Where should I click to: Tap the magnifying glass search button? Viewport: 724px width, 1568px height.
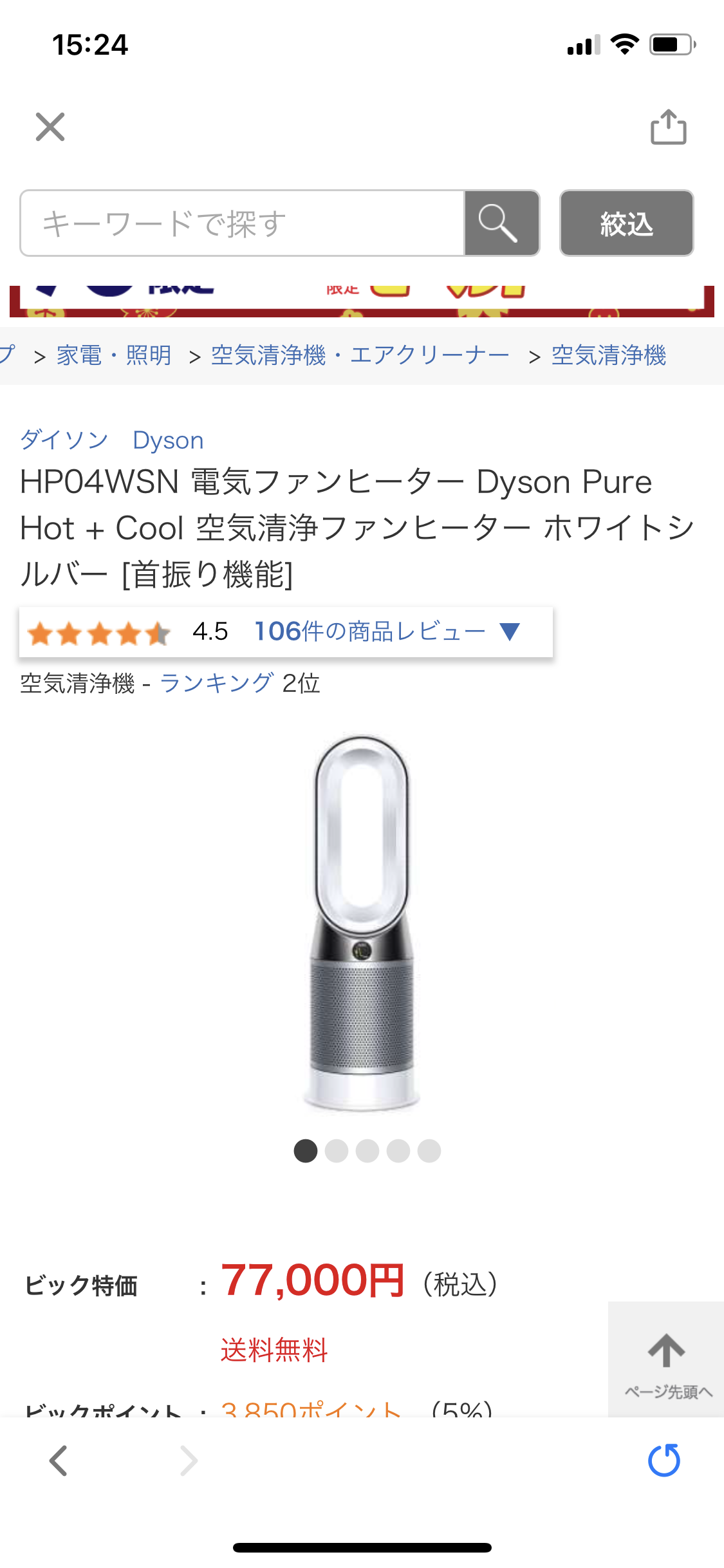(x=501, y=223)
